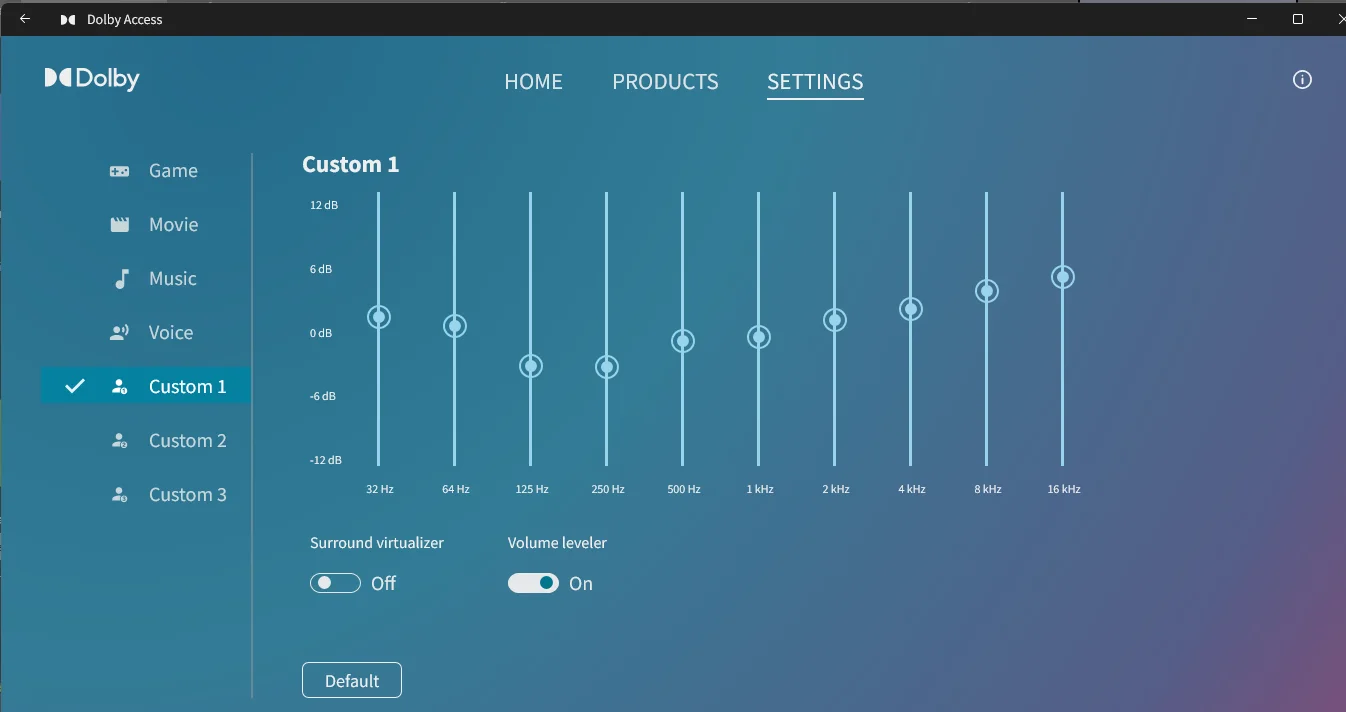Turn off Volume leveler switch
This screenshot has height=712, width=1346.
point(533,583)
